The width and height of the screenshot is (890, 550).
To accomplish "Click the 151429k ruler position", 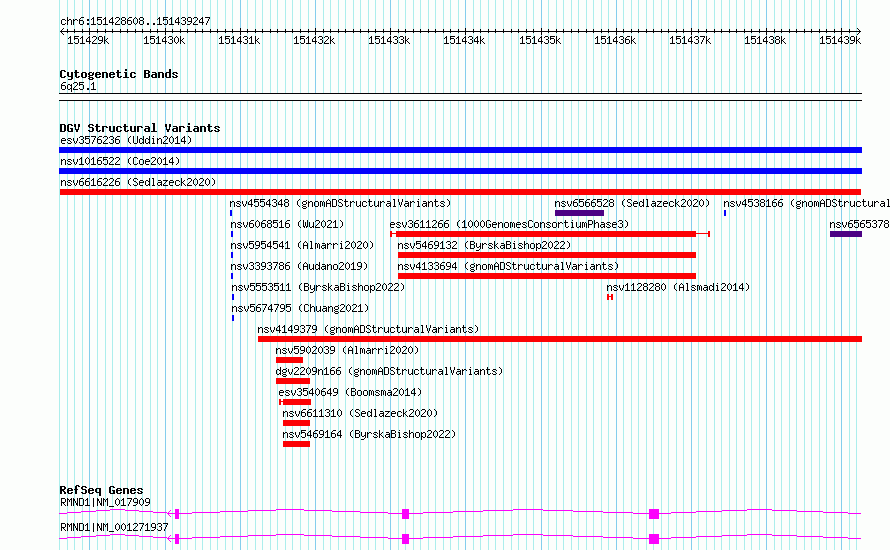I will click(x=88, y=40).
